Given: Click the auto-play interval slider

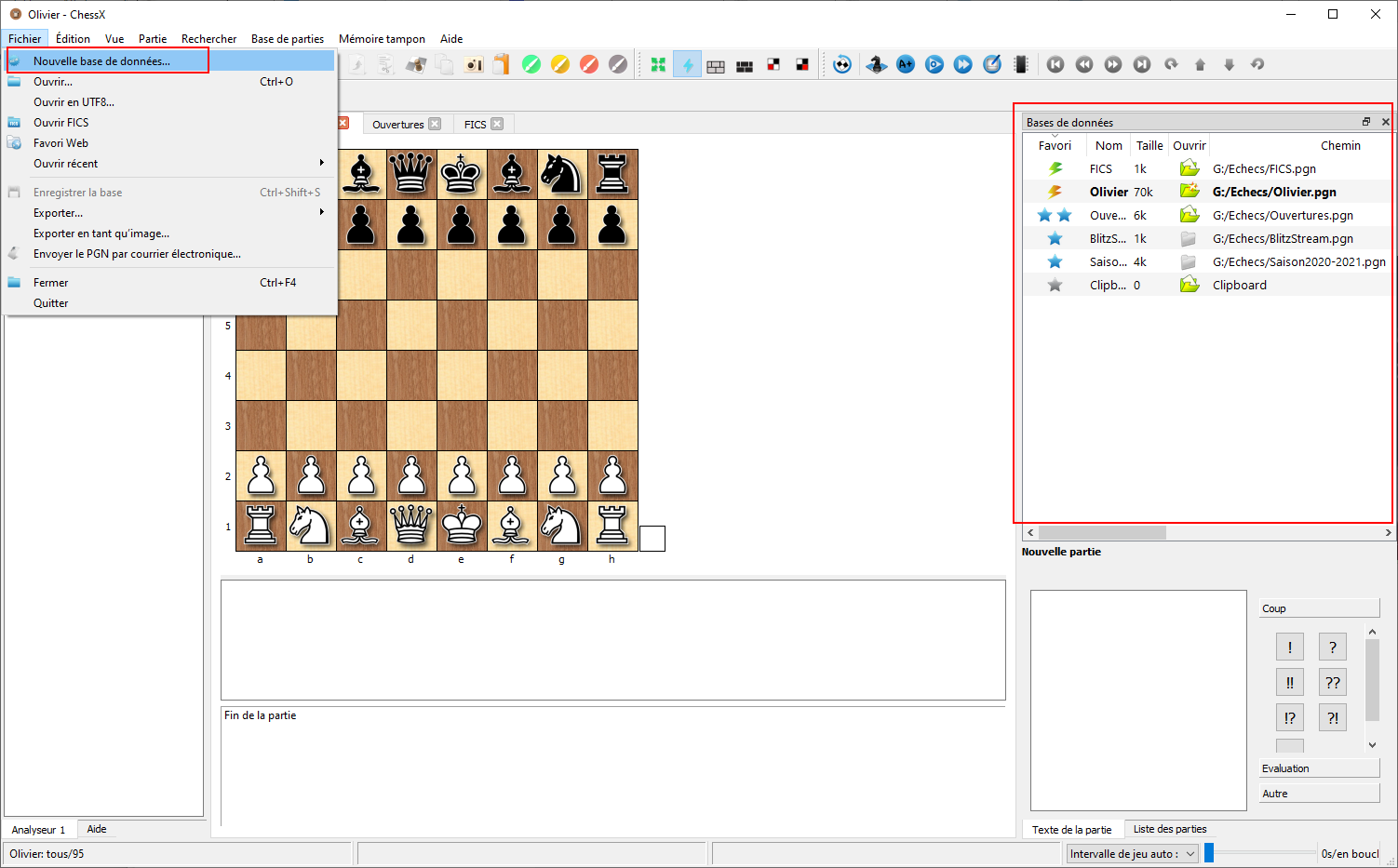Looking at the screenshot, I should 1260,853.
